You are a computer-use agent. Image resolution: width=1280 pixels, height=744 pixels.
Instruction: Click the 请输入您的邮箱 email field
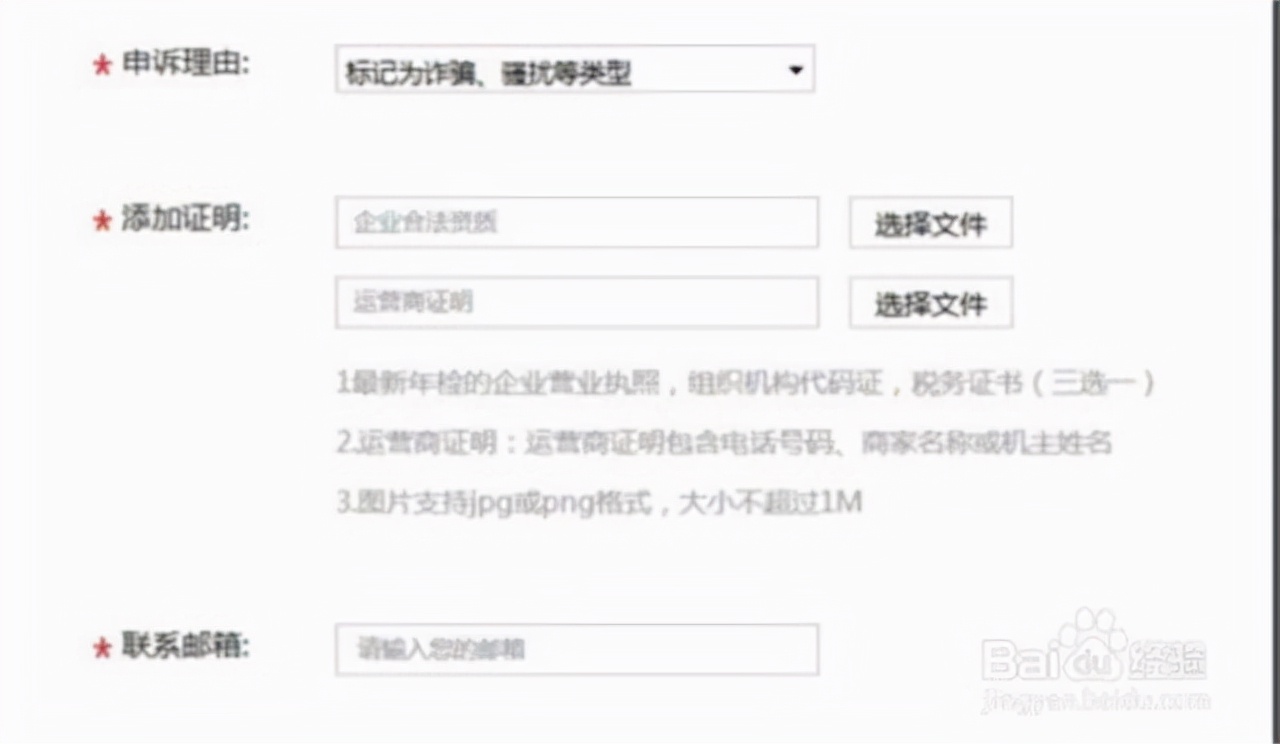click(x=577, y=649)
